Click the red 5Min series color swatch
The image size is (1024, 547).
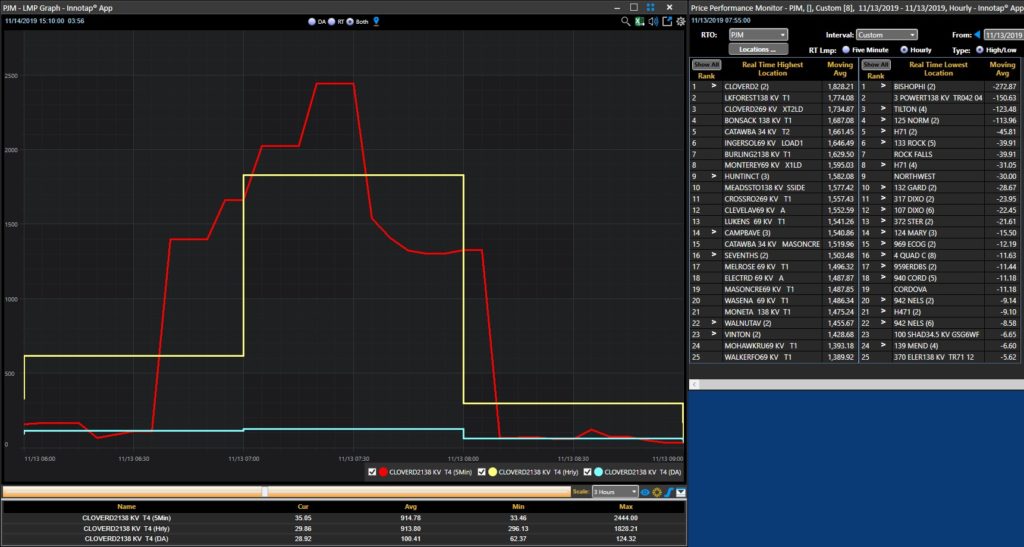tap(383, 472)
